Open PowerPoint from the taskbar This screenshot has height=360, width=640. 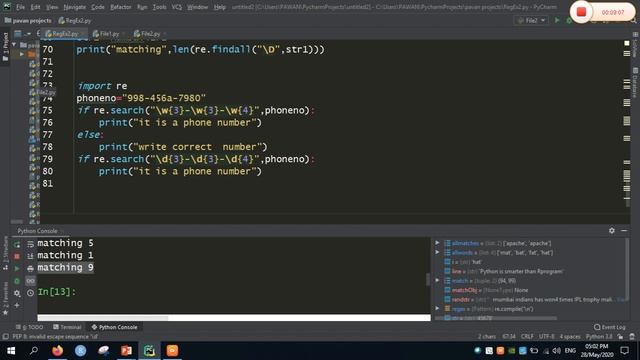click(126, 351)
